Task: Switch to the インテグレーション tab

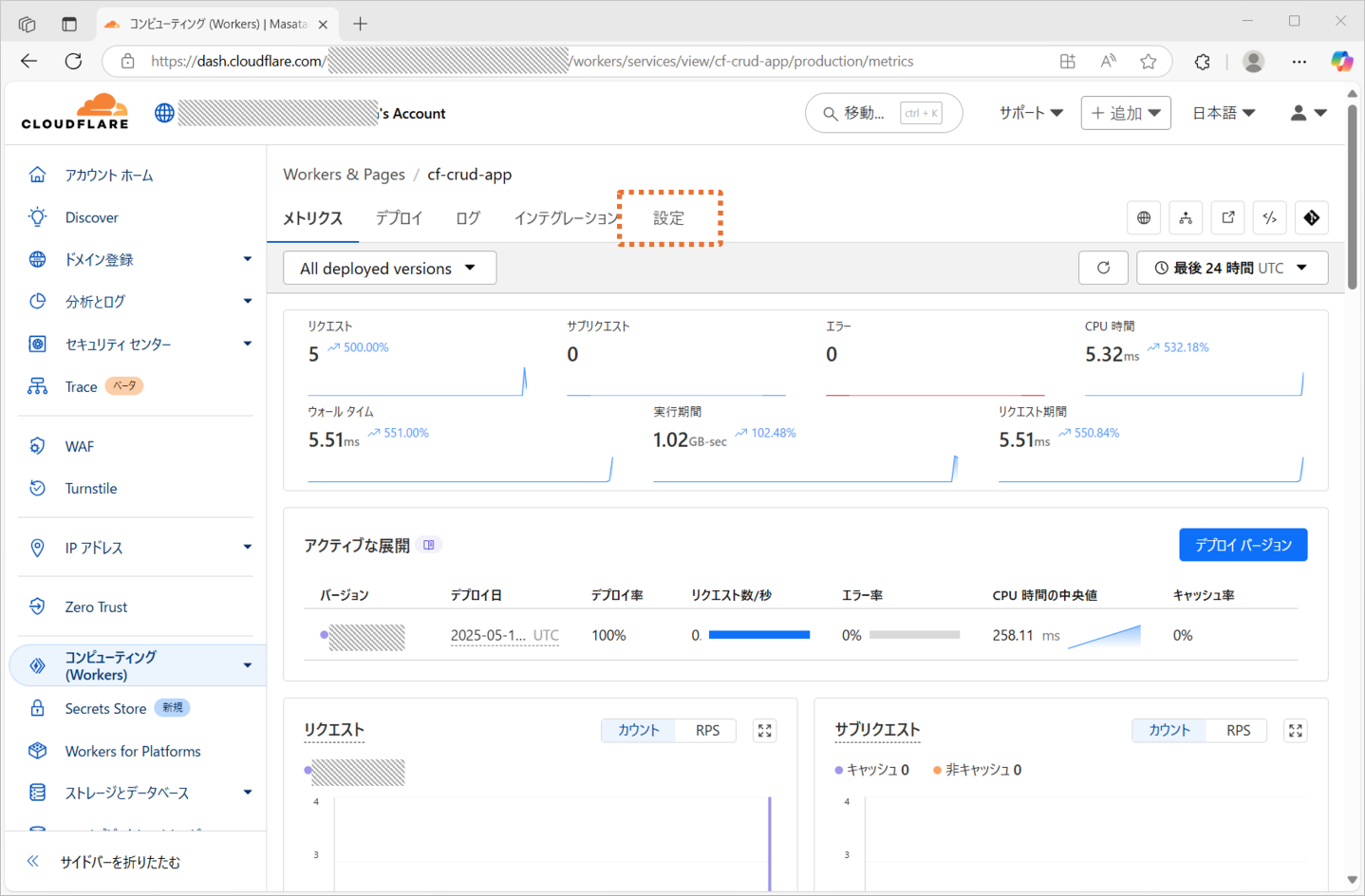Action: (566, 218)
